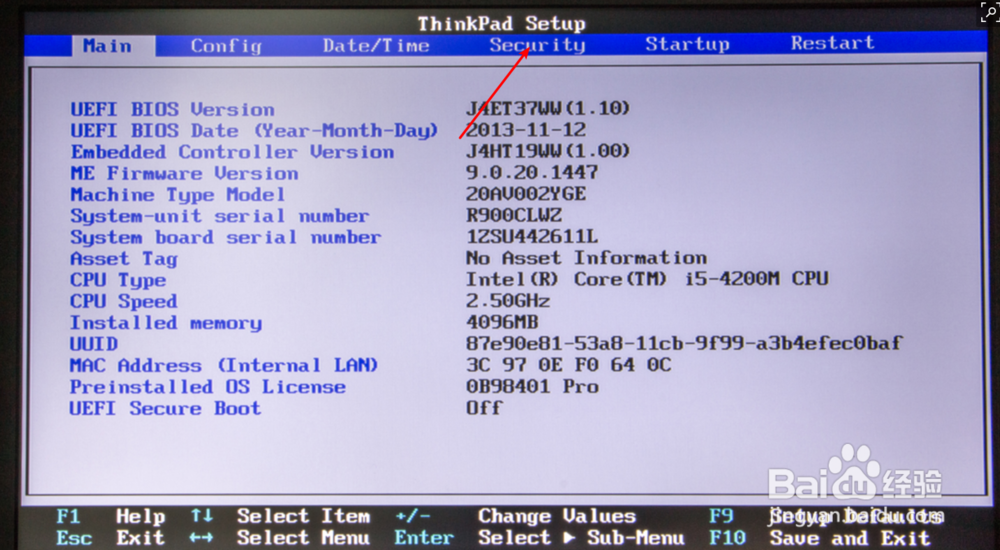Click the F1 Help hint

[111, 516]
